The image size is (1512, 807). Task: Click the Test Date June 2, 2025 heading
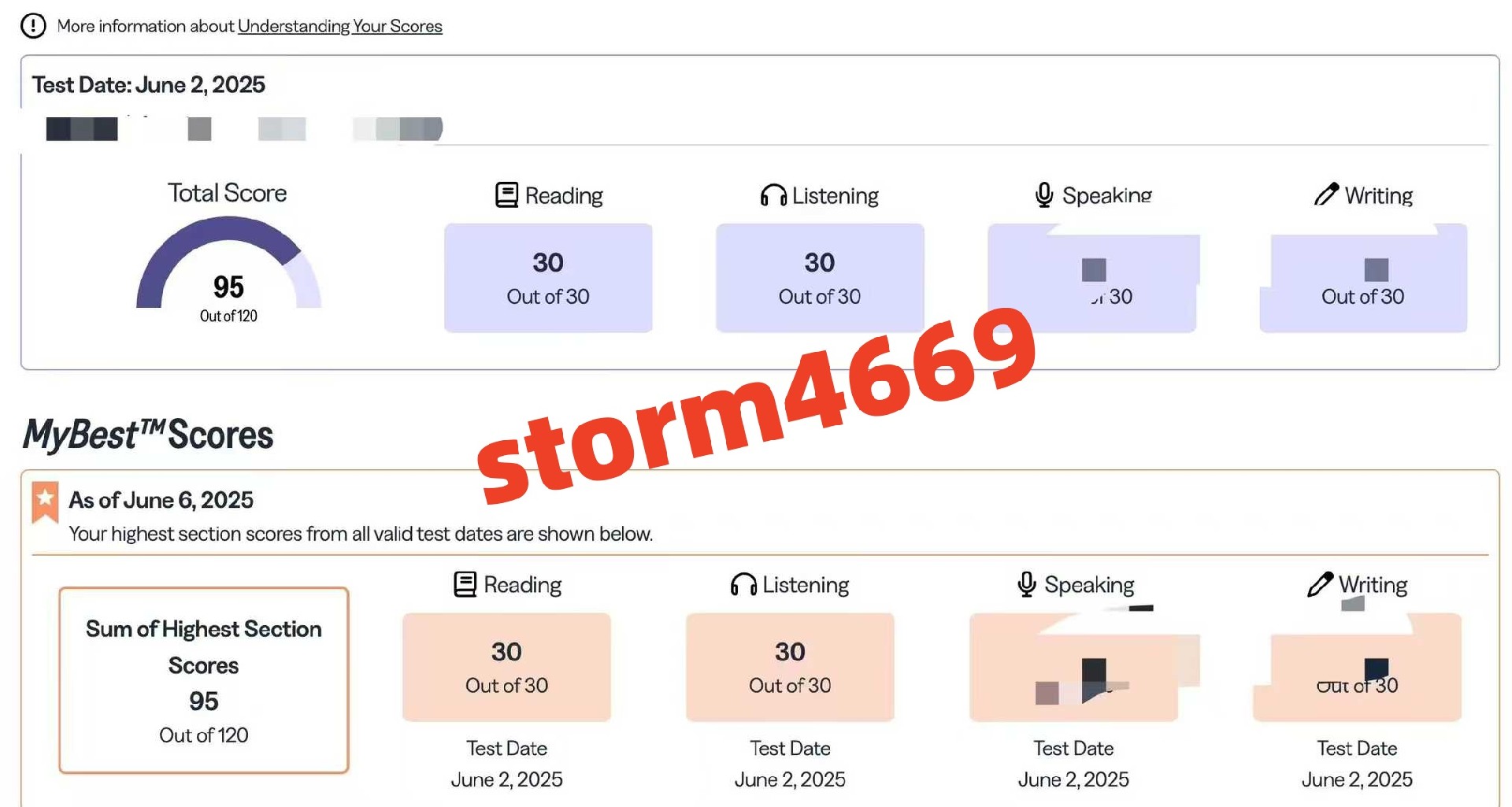(148, 84)
